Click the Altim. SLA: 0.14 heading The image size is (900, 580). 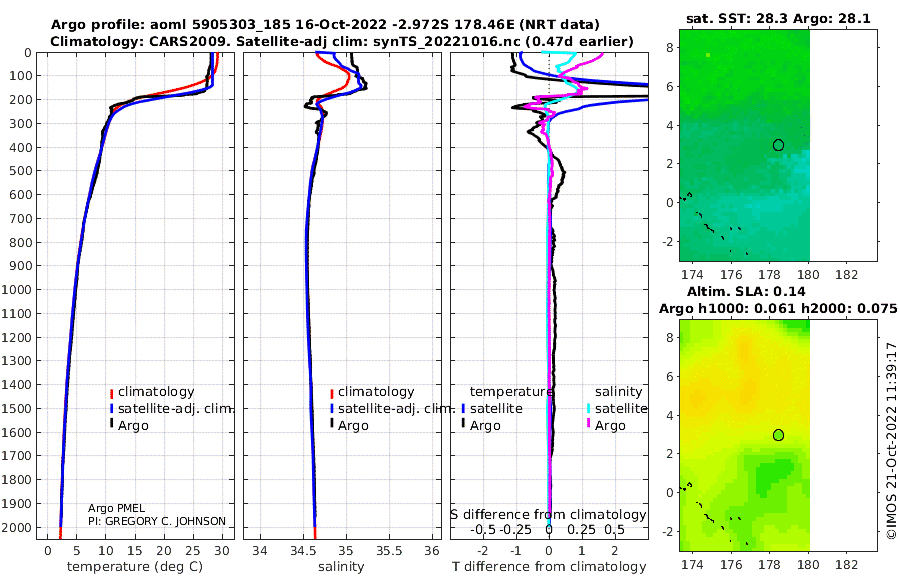pyautogui.click(x=746, y=291)
